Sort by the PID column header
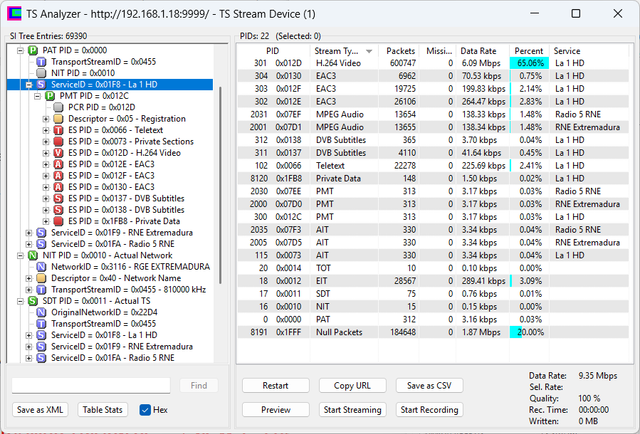This screenshot has height=434, width=640. pyautogui.click(x=273, y=51)
